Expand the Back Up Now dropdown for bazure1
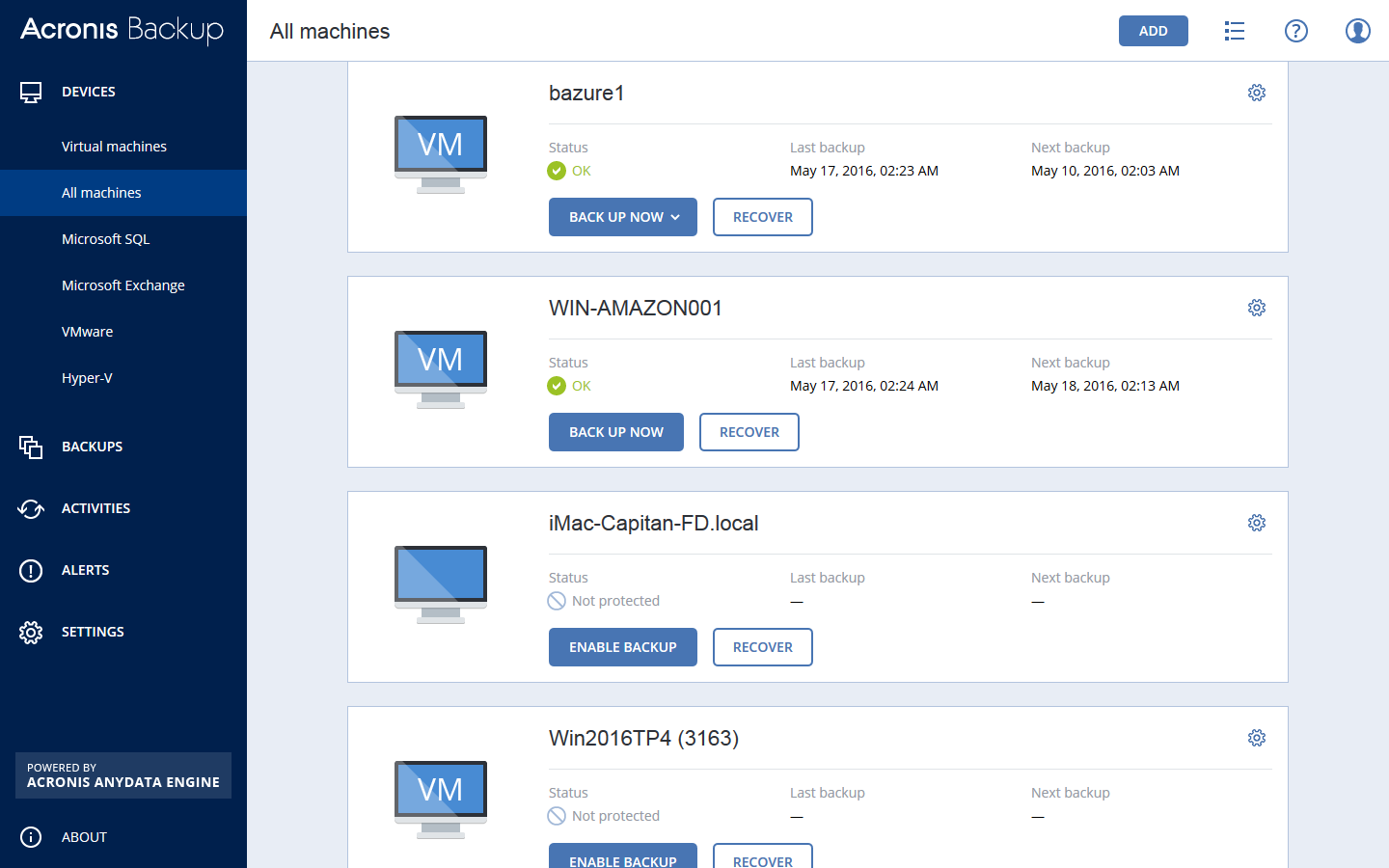The width and height of the screenshot is (1389, 868). pos(675,217)
